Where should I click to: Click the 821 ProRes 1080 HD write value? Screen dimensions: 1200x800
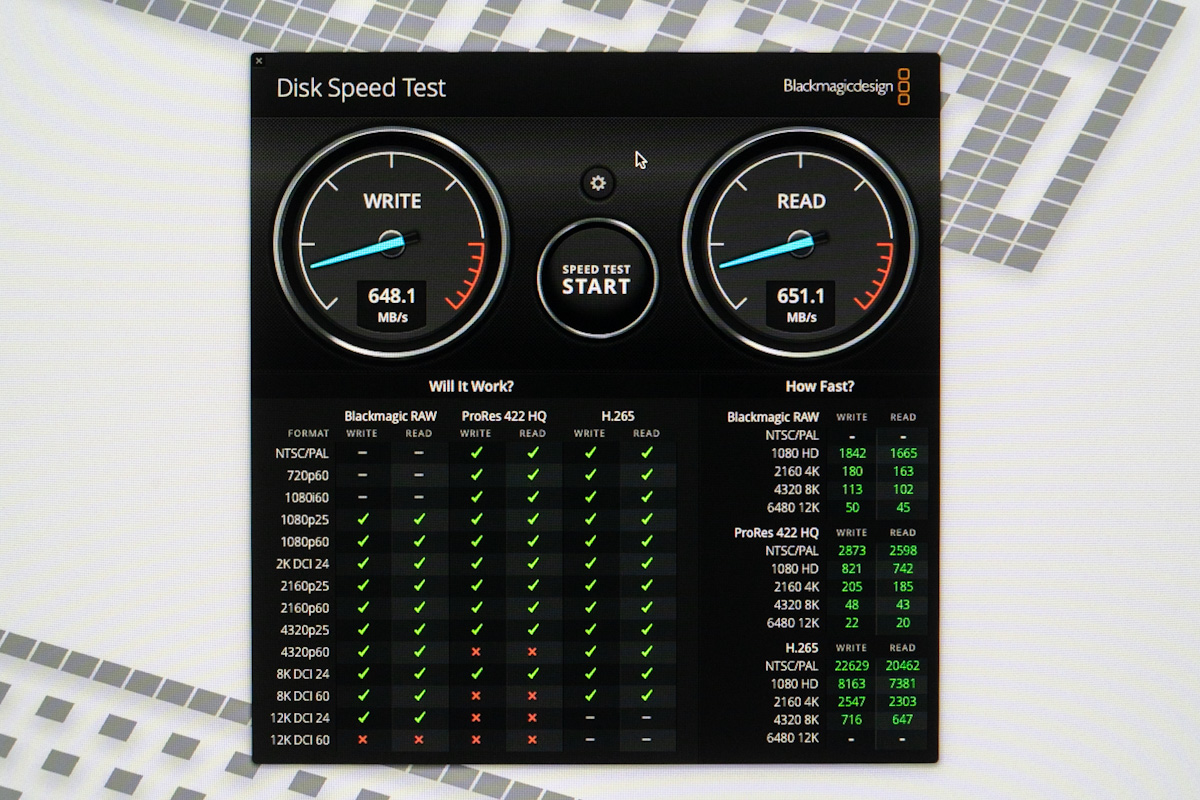click(852, 569)
